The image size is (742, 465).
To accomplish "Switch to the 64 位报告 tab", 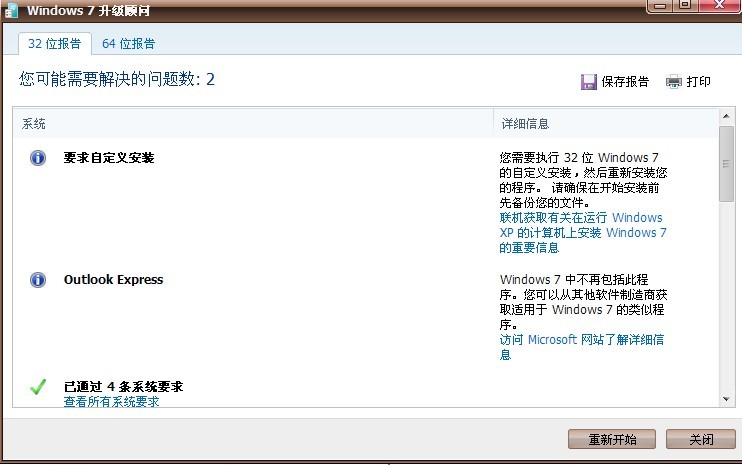I will pyautogui.click(x=129, y=44).
